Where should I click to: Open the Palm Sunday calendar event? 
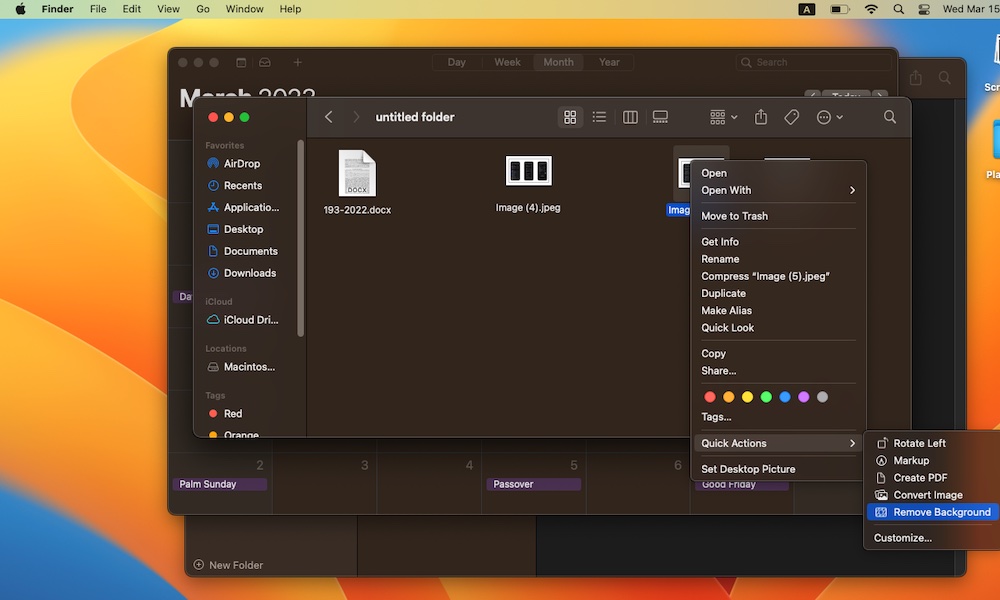pyautogui.click(x=219, y=484)
